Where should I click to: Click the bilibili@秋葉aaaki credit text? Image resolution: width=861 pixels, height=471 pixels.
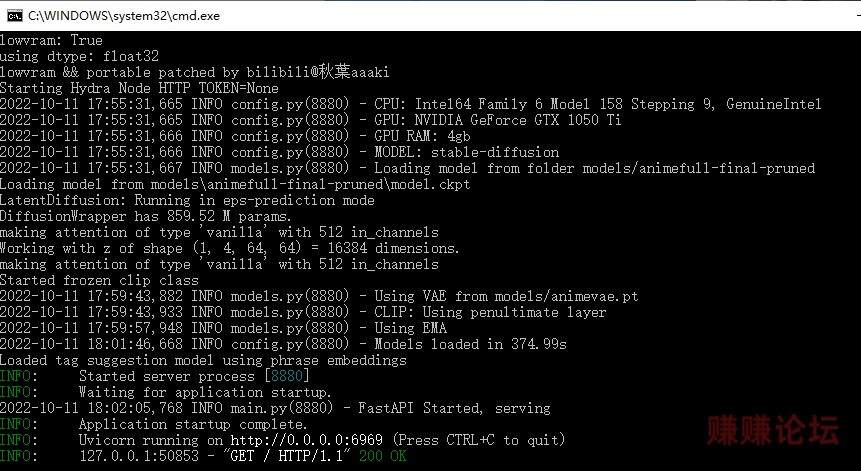[318, 72]
